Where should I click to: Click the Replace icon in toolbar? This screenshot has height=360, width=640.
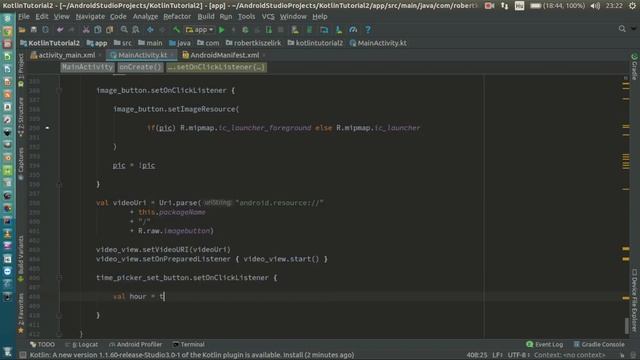point(136,30)
